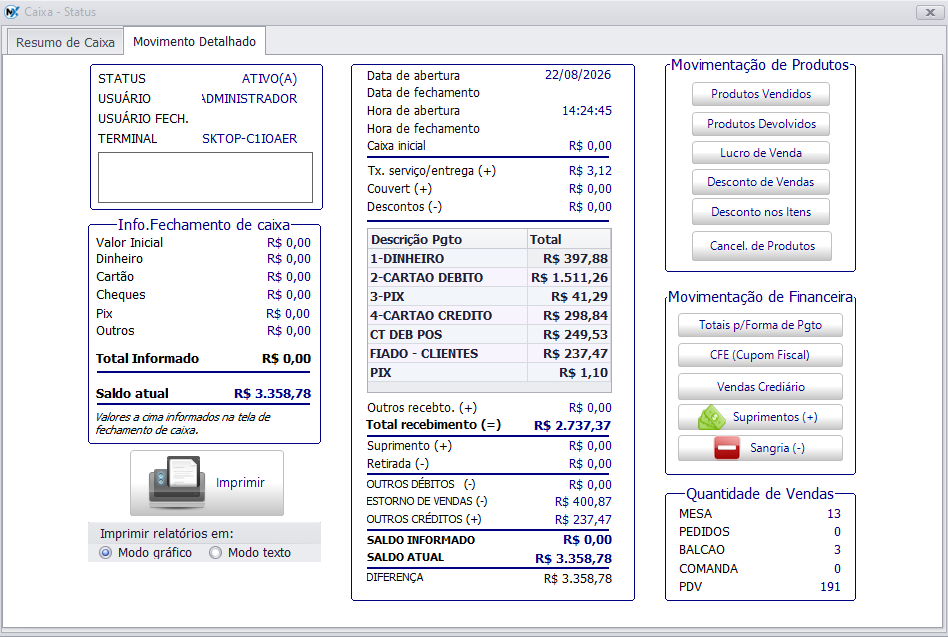Click Total recebimento value R$ 2.737,37
This screenshot has width=948, height=637.
(x=572, y=425)
